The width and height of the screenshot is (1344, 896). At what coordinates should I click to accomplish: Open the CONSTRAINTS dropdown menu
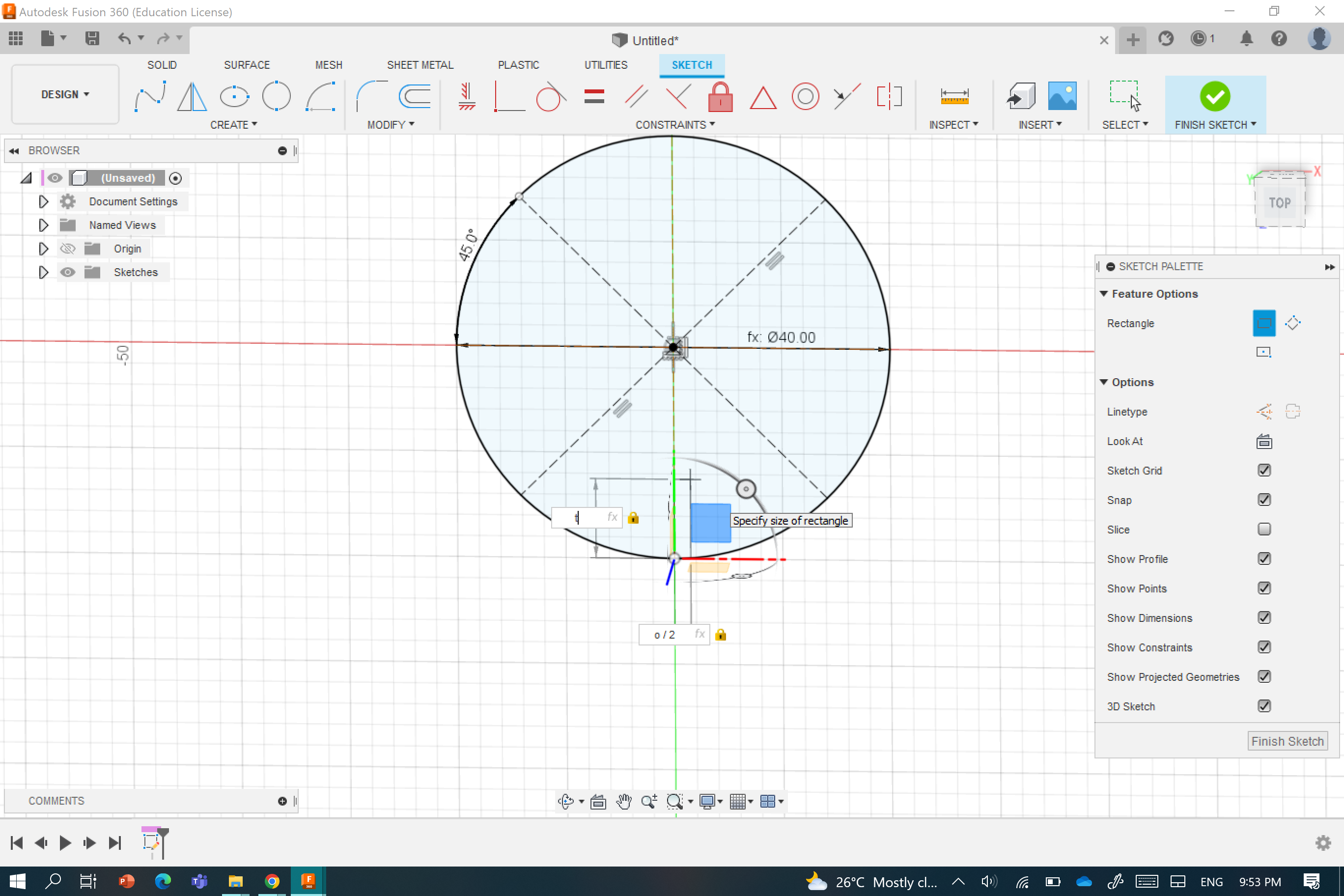tap(675, 125)
